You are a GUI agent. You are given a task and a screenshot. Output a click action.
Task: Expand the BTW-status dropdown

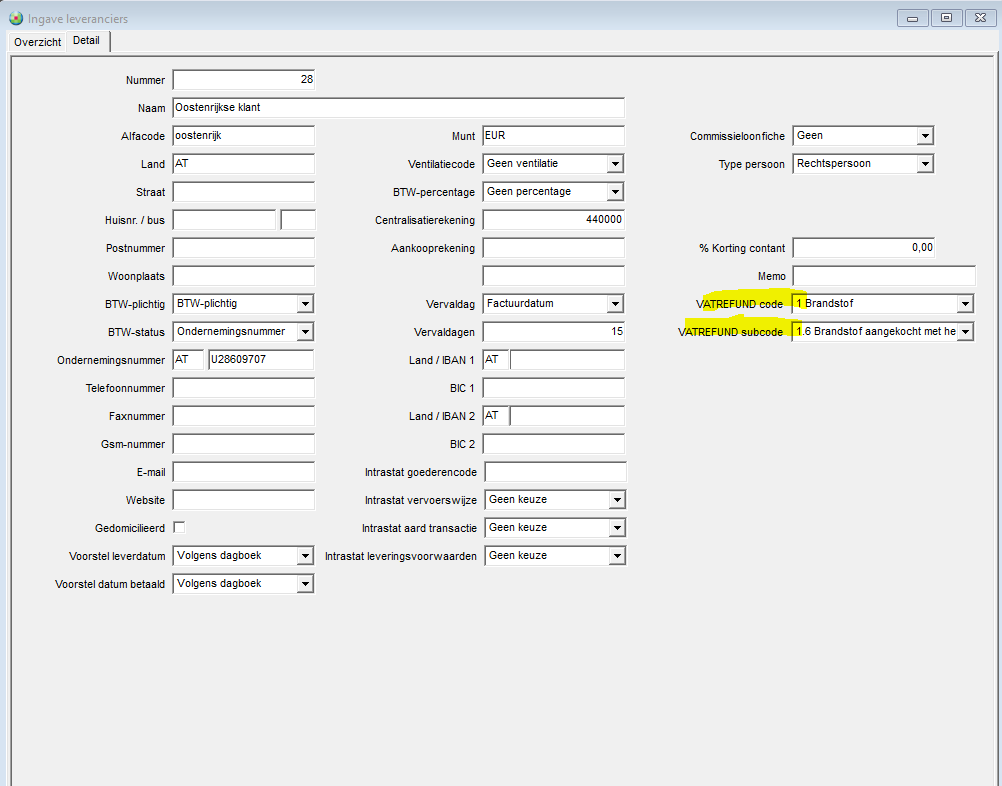tap(305, 332)
